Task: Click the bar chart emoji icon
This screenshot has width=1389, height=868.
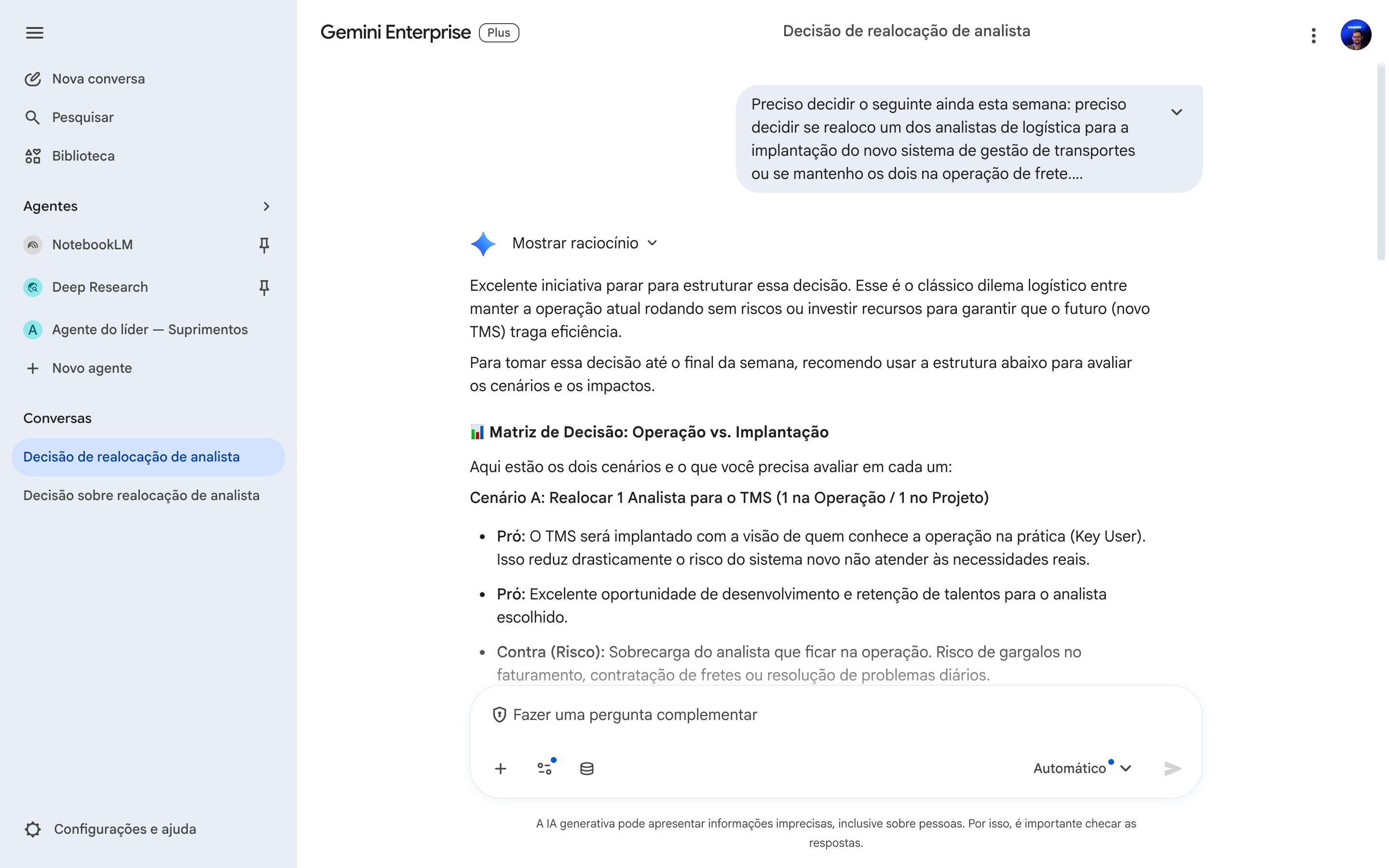Action: click(477, 432)
